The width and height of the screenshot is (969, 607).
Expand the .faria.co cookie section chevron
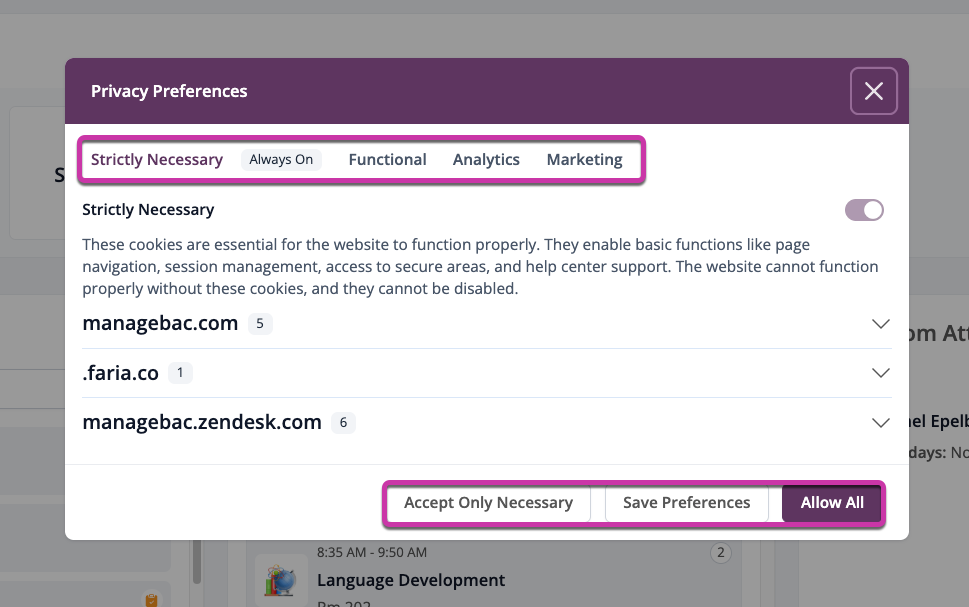[880, 373]
